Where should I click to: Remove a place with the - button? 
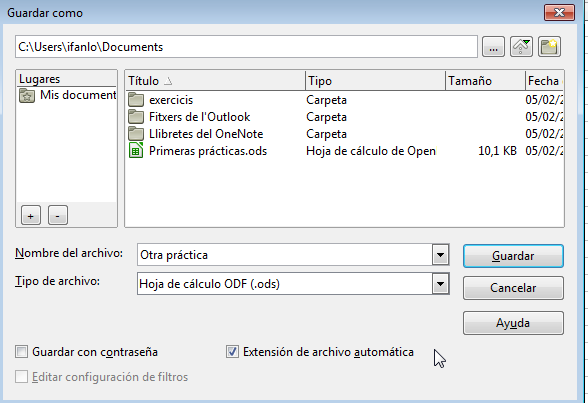click(58, 215)
